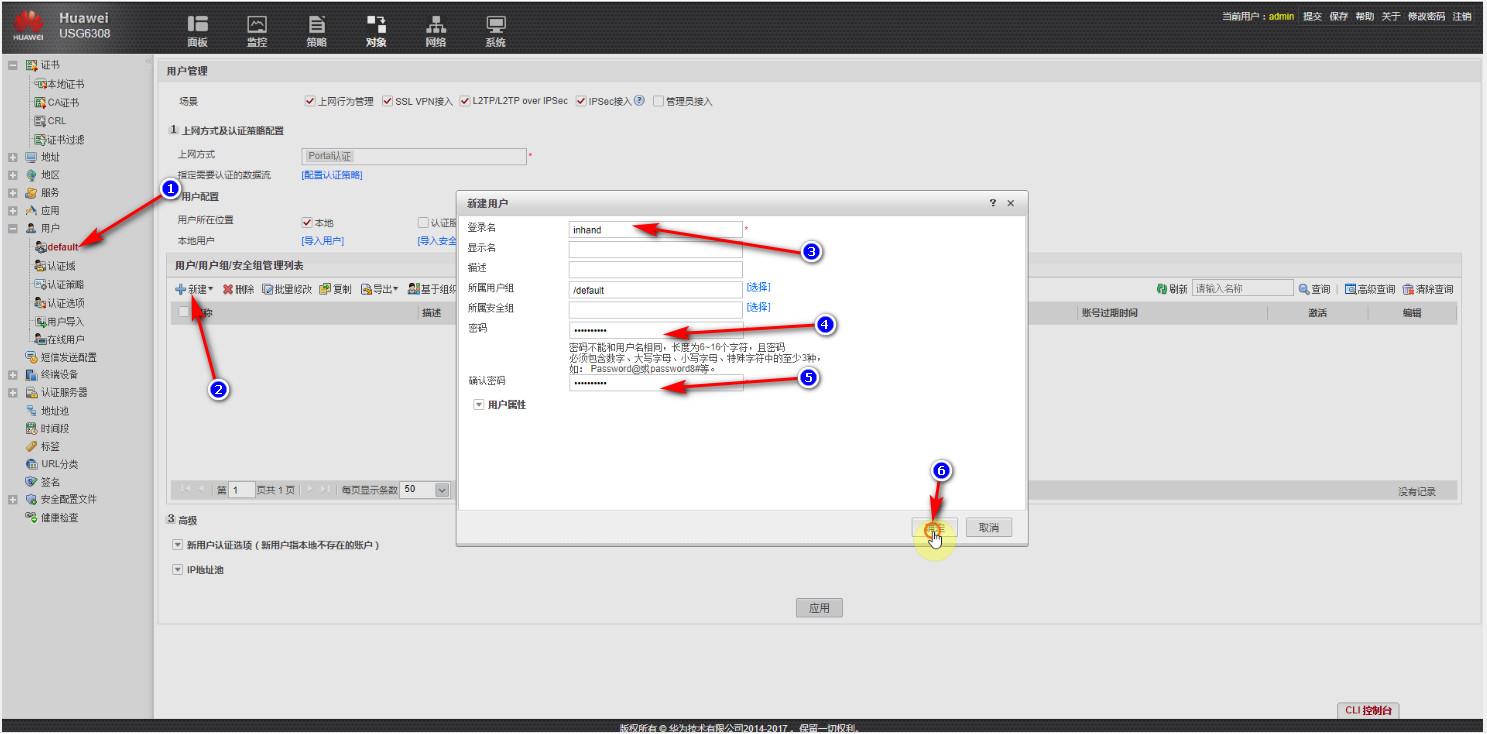The image size is (1487, 734).
Task: Click 保存 in the top-right menu
Action: click(1338, 17)
